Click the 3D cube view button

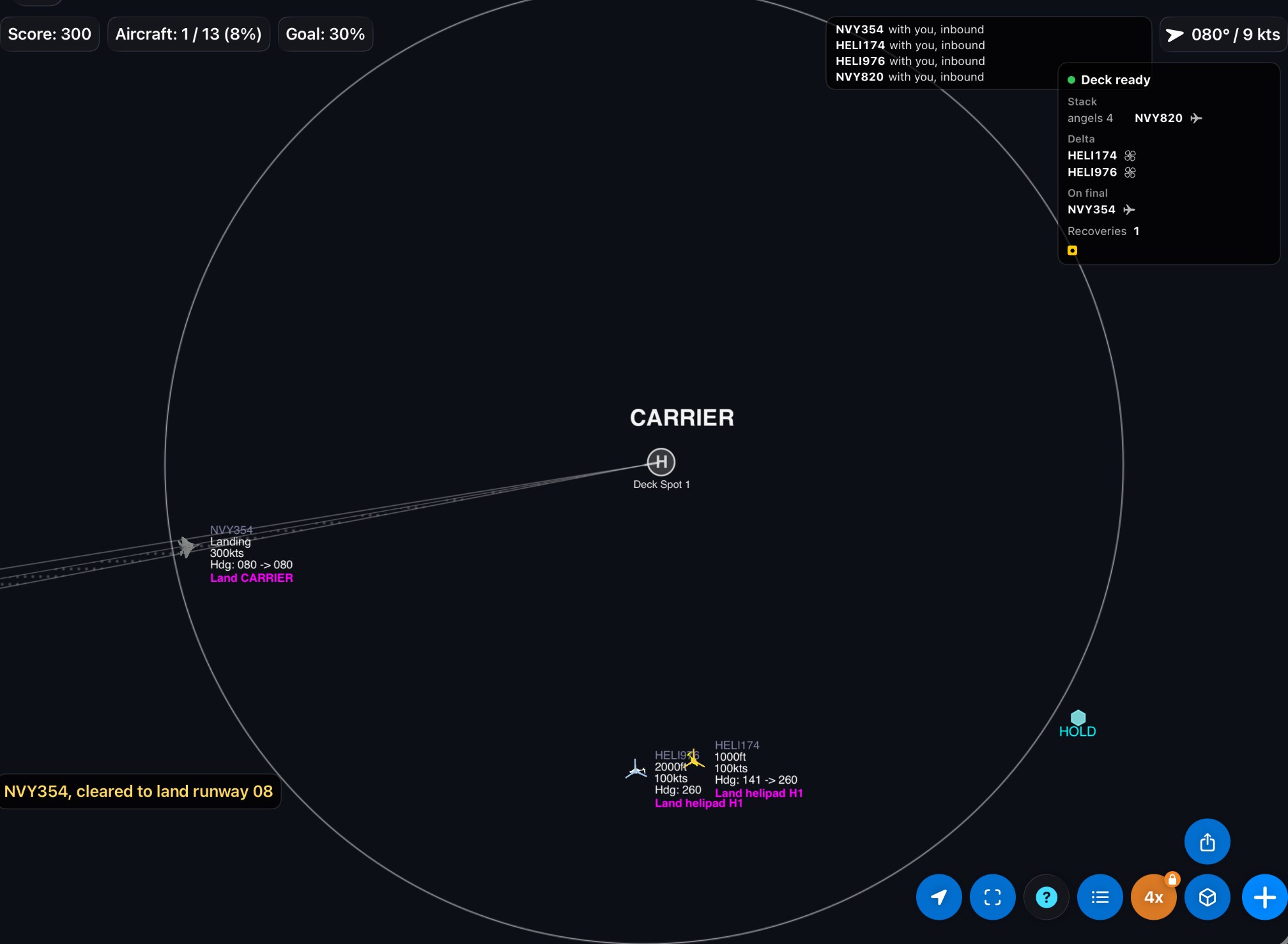click(1207, 897)
